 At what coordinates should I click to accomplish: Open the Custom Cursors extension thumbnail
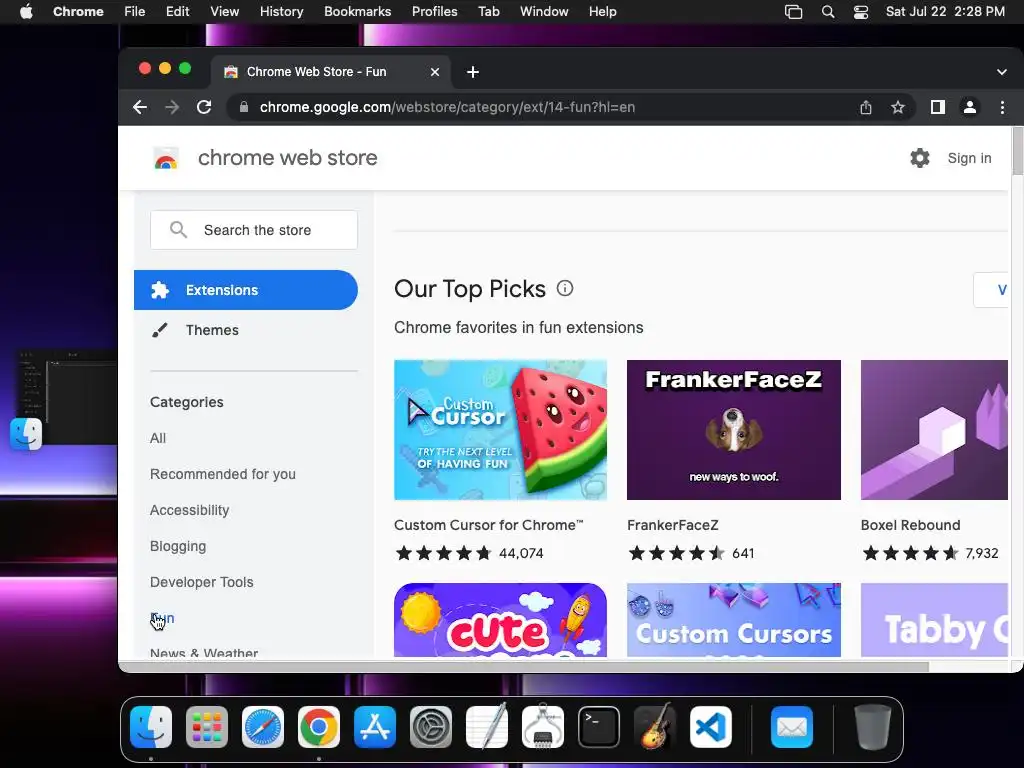click(733, 620)
